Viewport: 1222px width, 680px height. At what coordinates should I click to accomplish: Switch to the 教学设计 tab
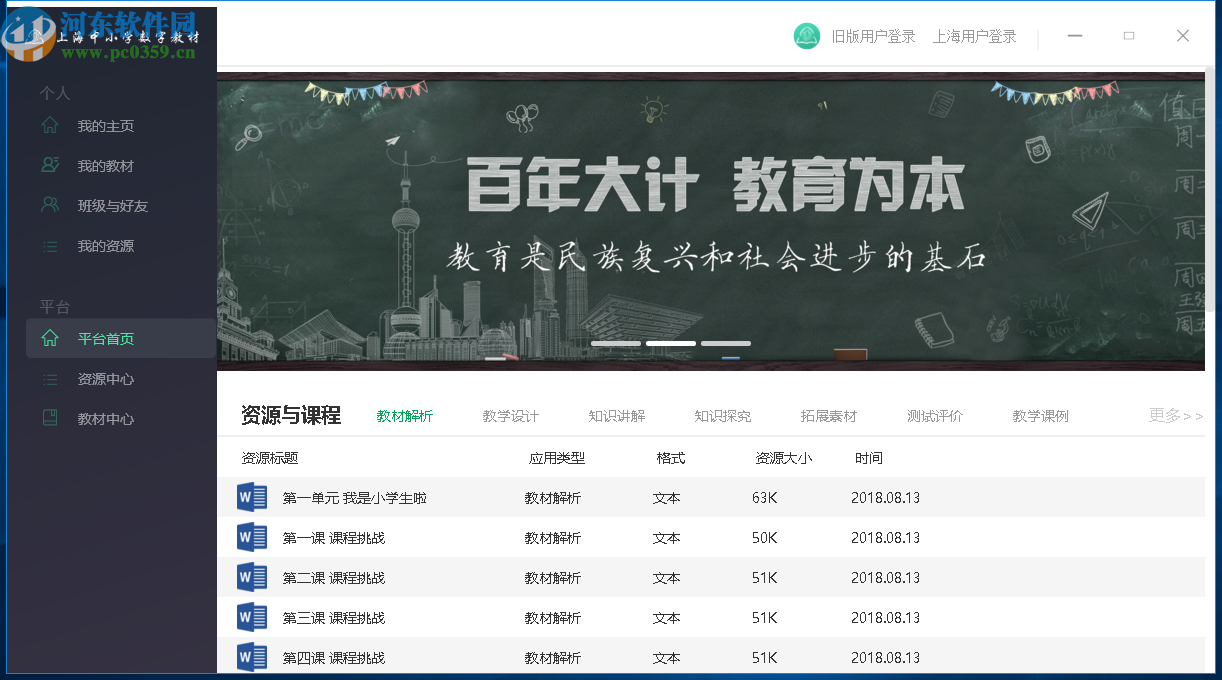point(511,415)
